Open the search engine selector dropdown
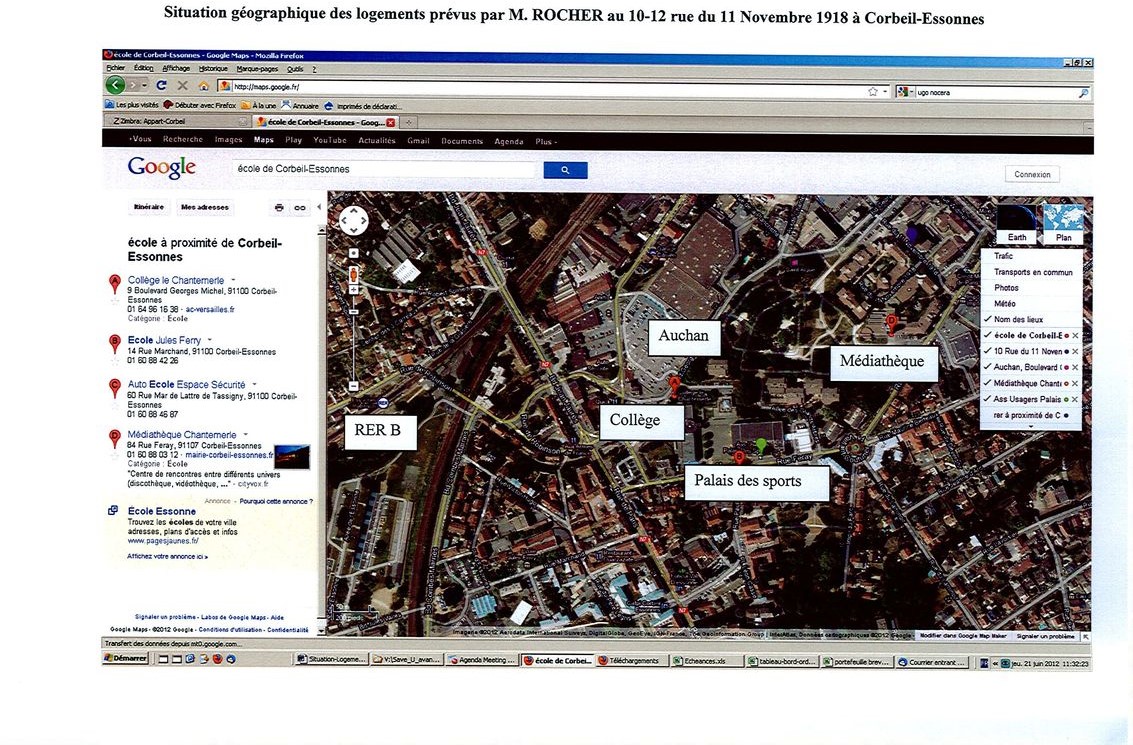 (x=905, y=92)
